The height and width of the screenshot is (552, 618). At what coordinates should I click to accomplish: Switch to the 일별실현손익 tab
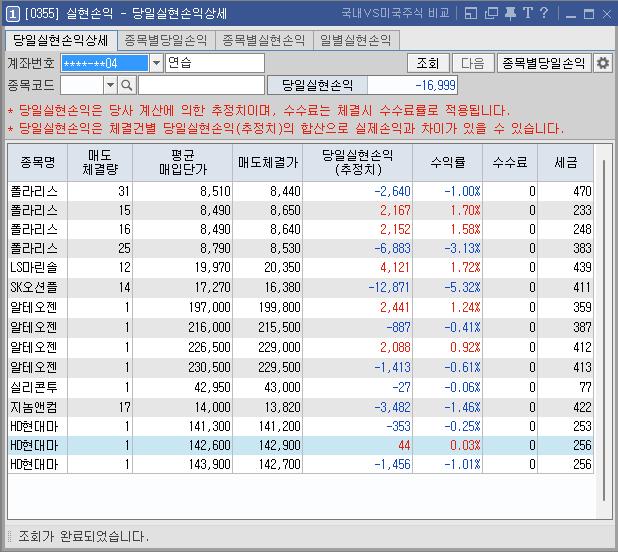coord(356,40)
